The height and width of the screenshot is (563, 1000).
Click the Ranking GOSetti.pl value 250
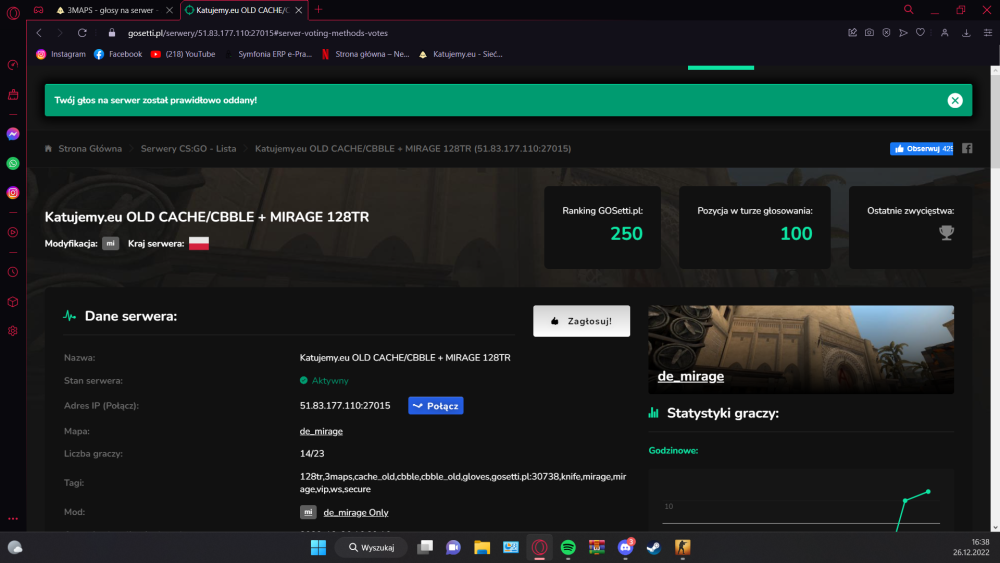[x=626, y=233]
